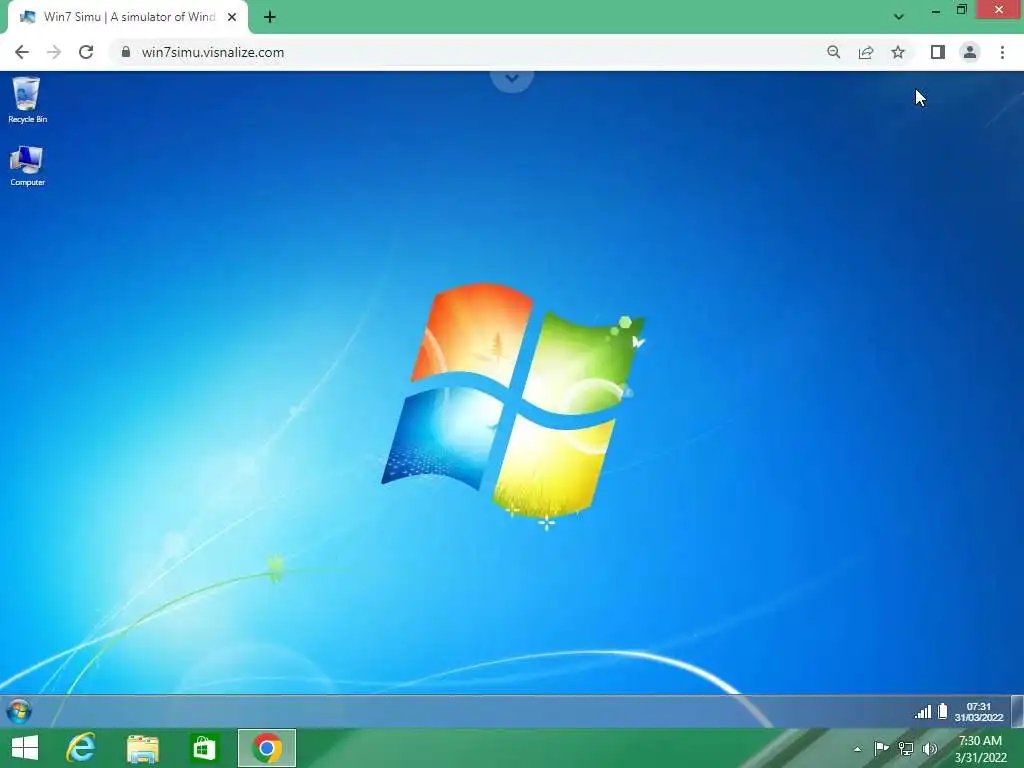
Task: Restore down the Chrome window
Action: click(961, 10)
